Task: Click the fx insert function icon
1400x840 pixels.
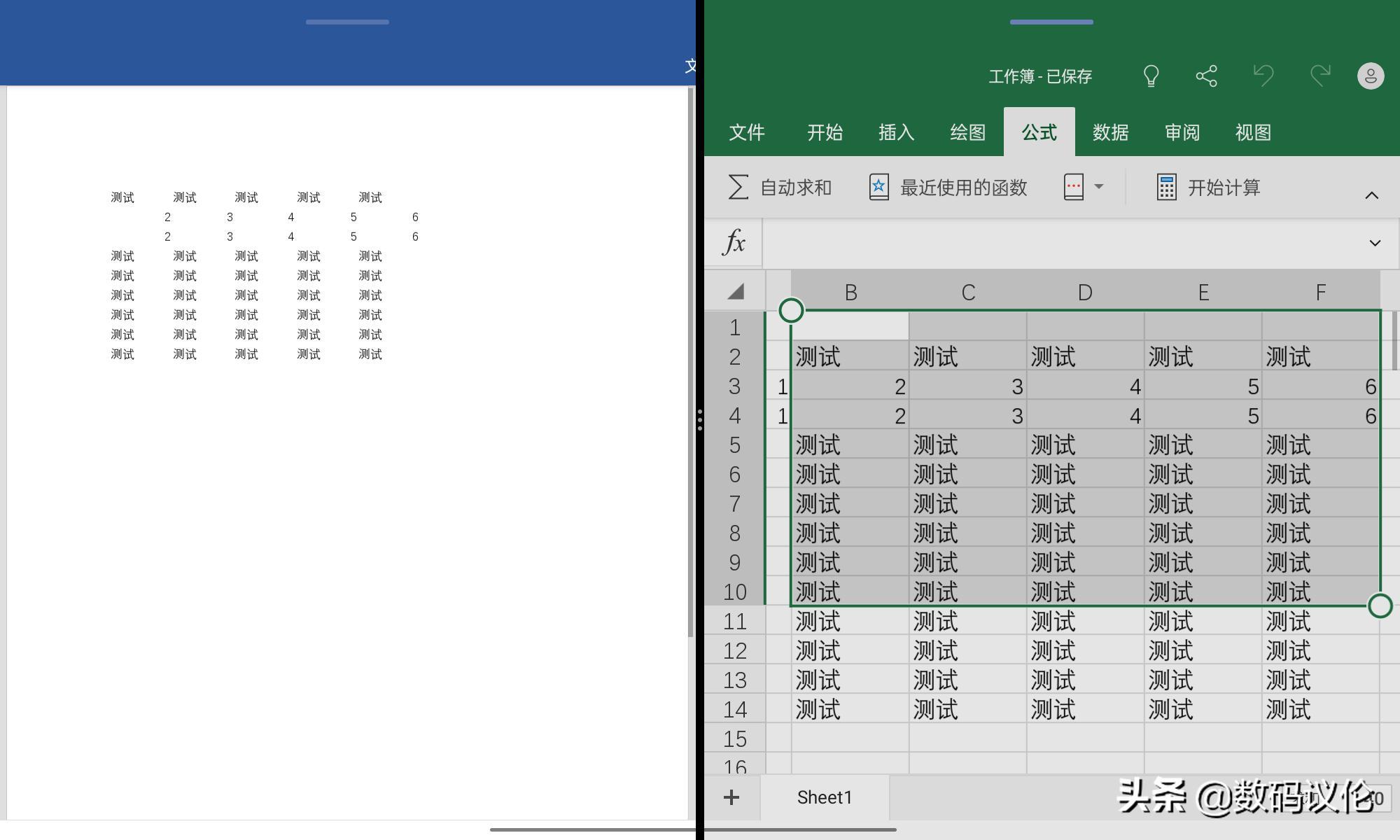Action: tap(732, 243)
